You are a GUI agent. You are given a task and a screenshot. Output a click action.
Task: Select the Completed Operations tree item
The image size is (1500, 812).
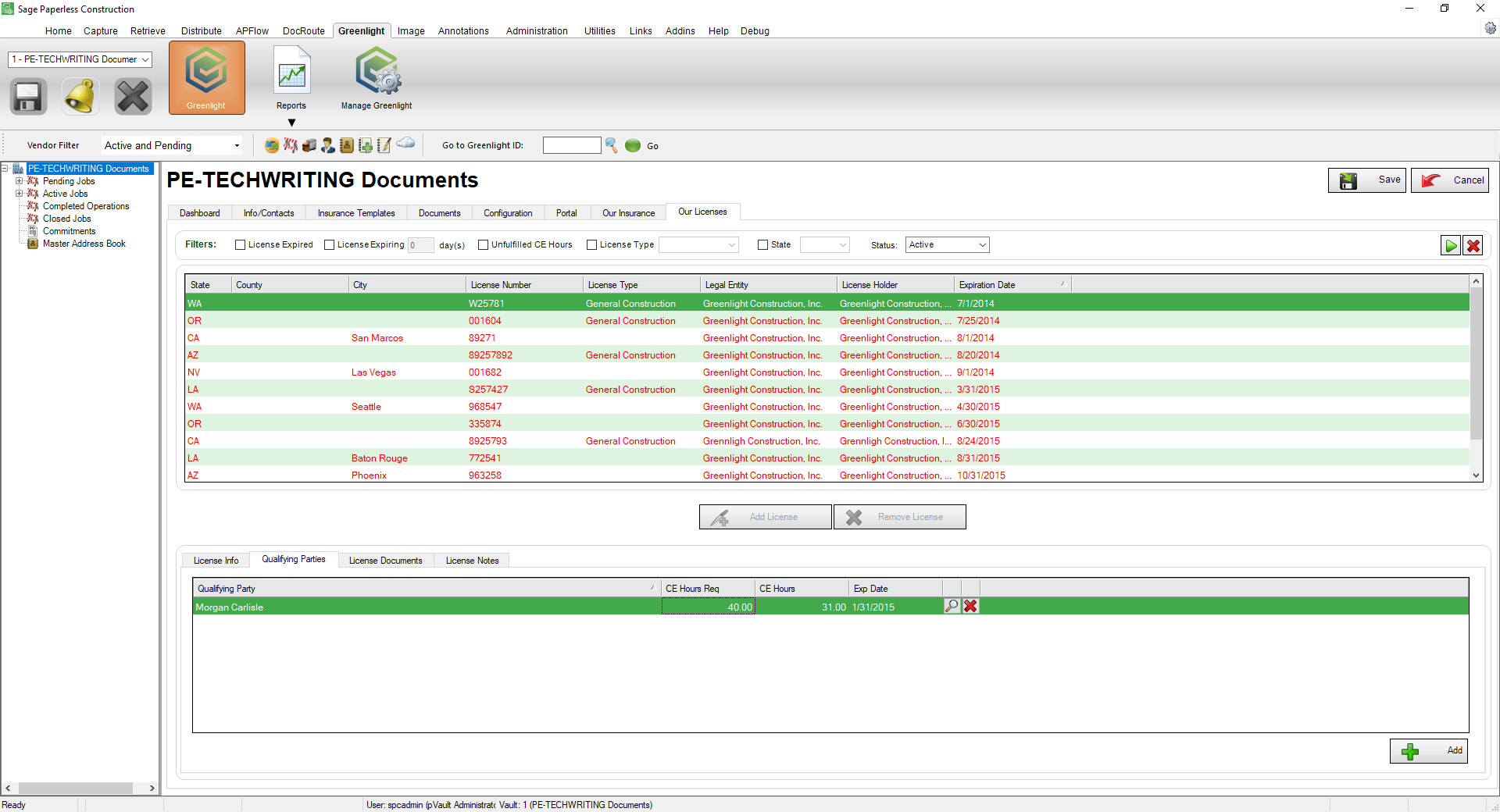[86, 206]
